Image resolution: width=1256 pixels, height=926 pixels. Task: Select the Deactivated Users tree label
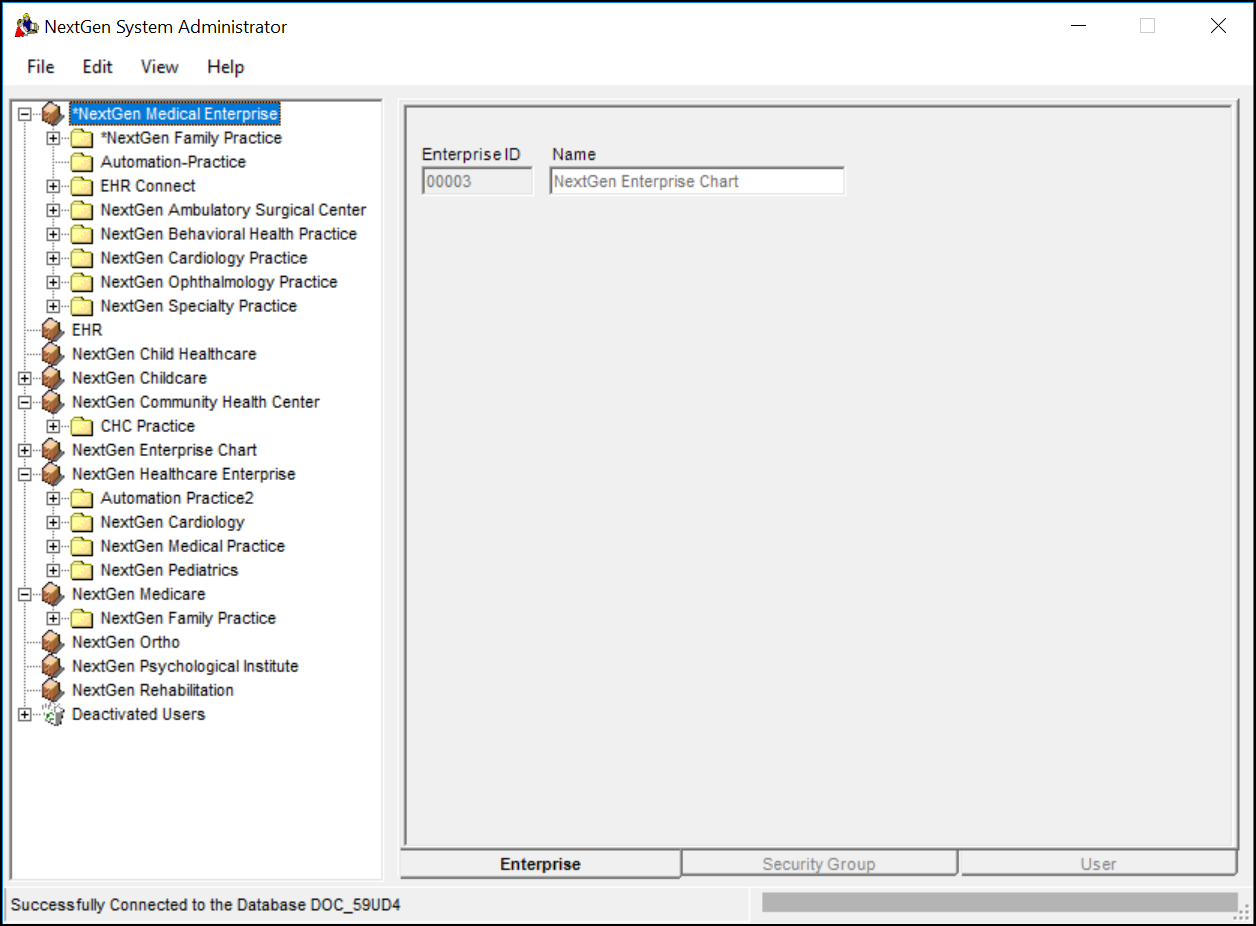click(138, 714)
